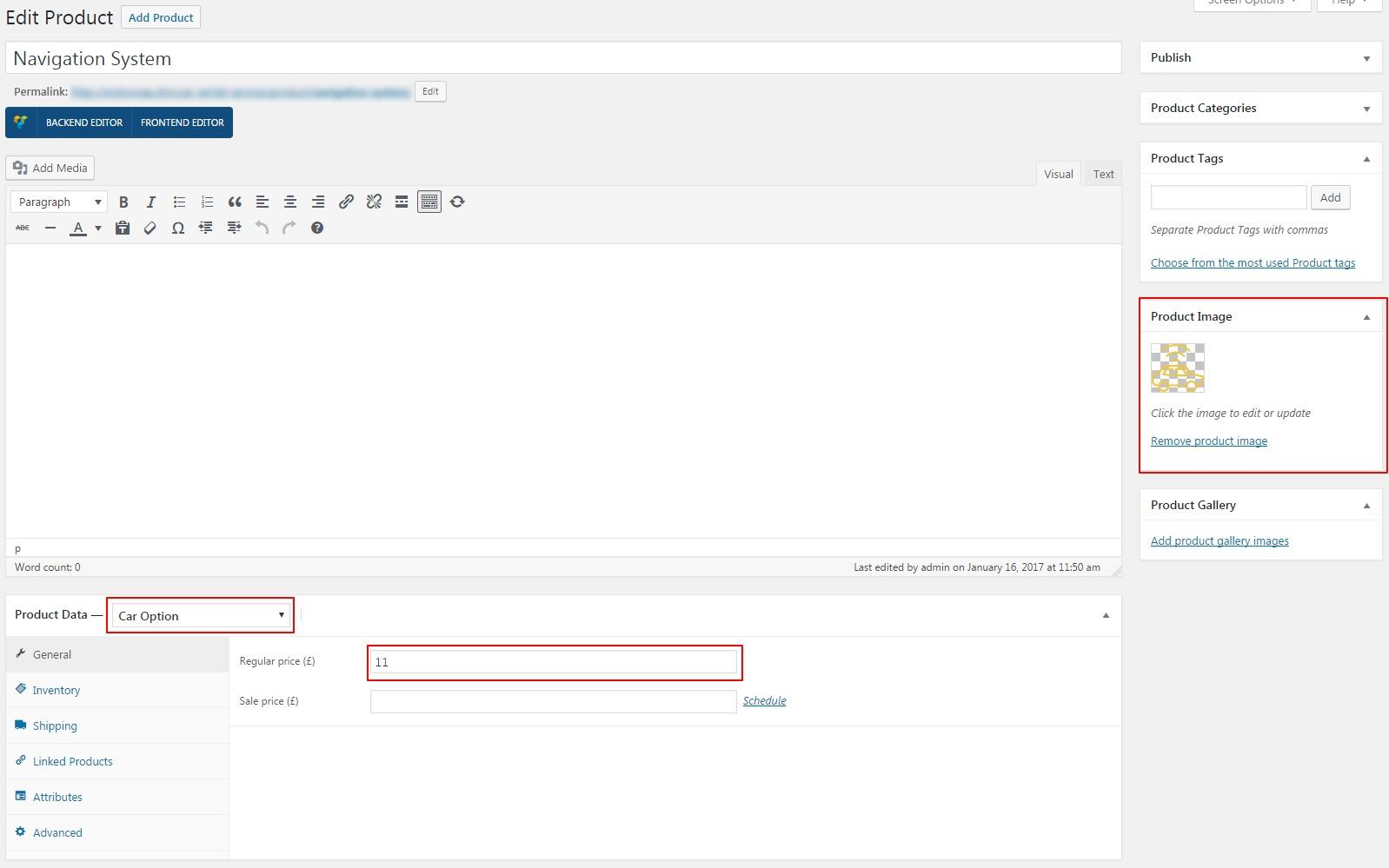Open the Linked Products tab

click(73, 761)
